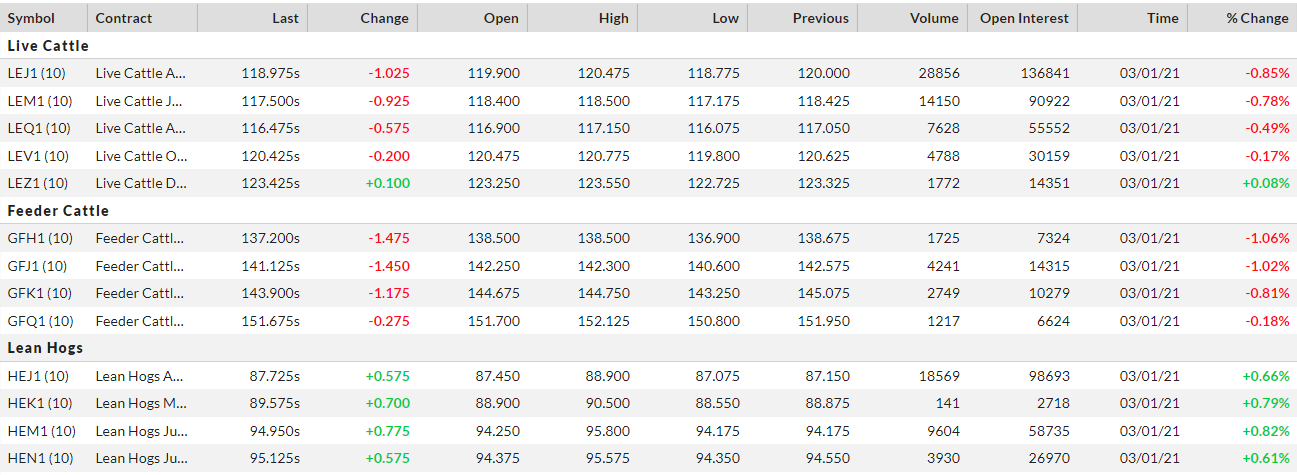
Task: Open the LEM1 (10) live cattle symbol
Action: tap(40, 101)
